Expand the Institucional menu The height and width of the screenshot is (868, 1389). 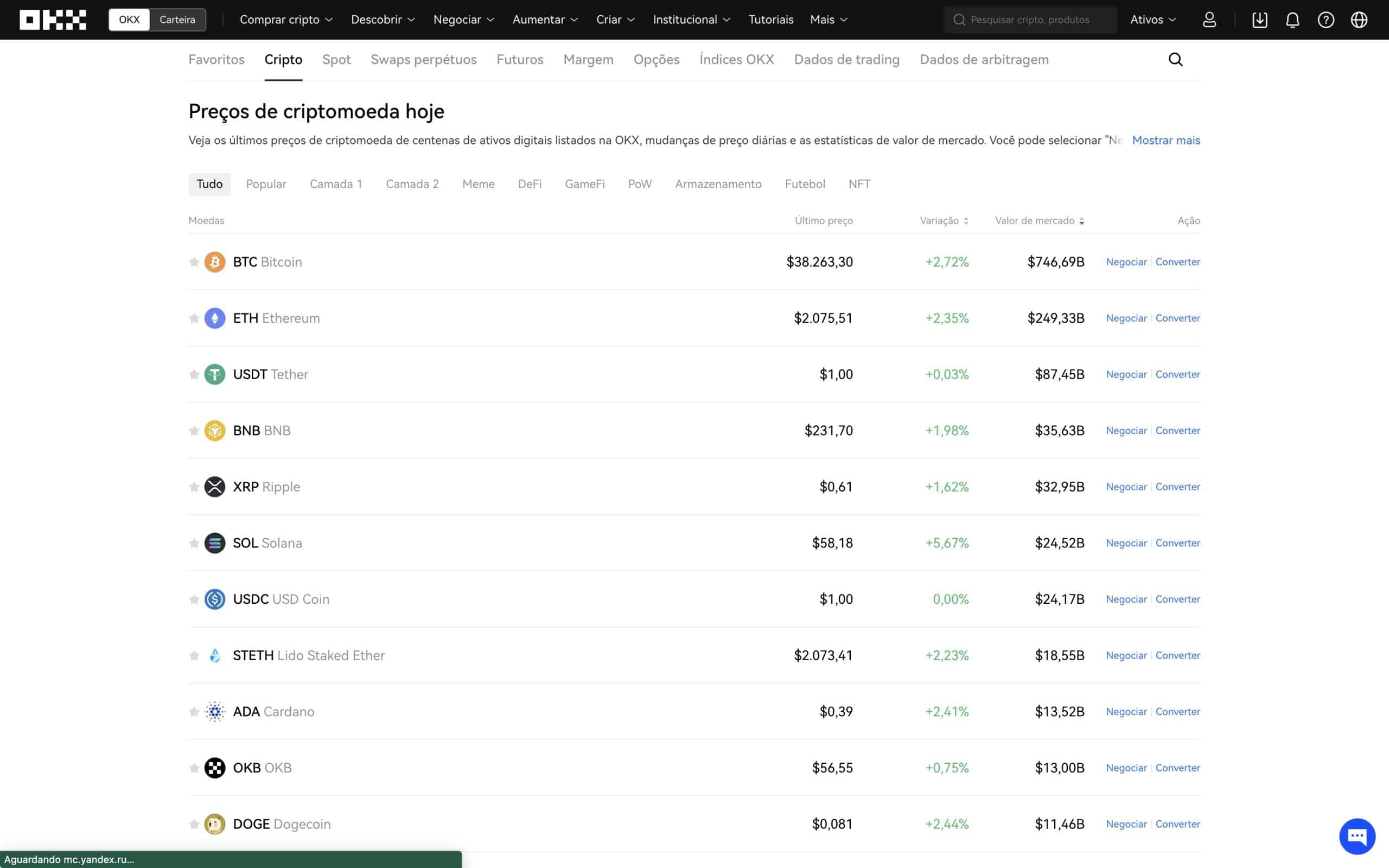(692, 20)
